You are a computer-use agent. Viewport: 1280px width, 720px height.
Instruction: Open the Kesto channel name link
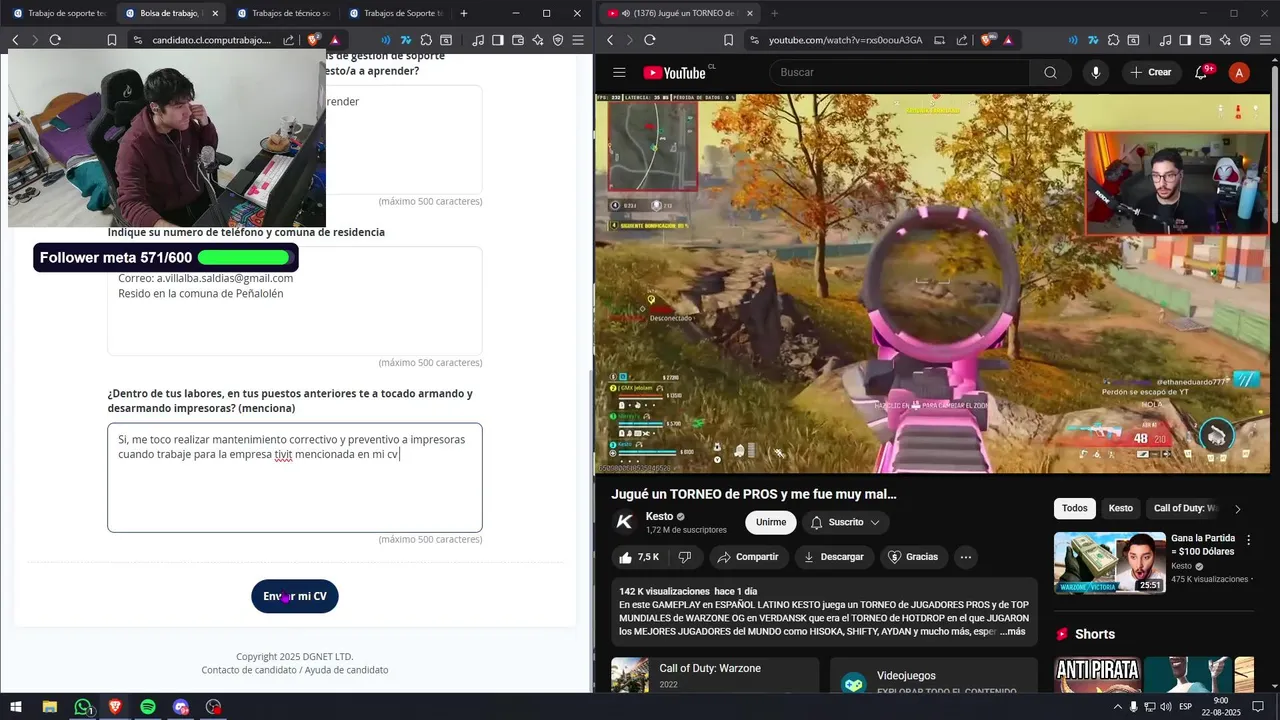point(659,516)
